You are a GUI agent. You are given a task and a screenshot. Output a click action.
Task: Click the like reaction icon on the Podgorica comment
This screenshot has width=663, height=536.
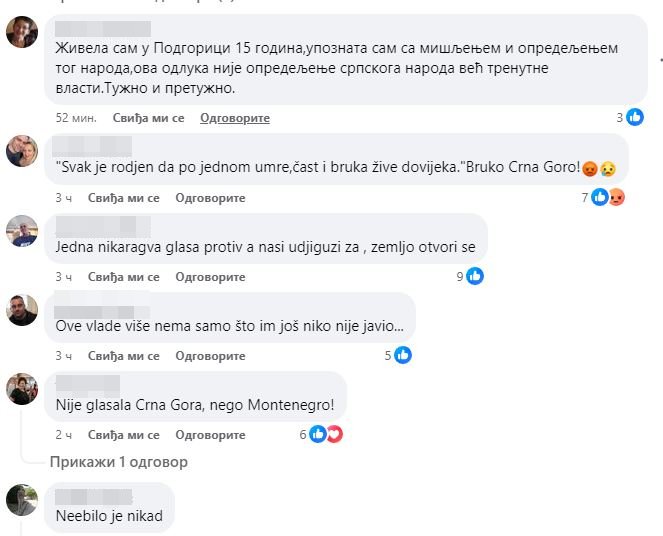(633, 117)
